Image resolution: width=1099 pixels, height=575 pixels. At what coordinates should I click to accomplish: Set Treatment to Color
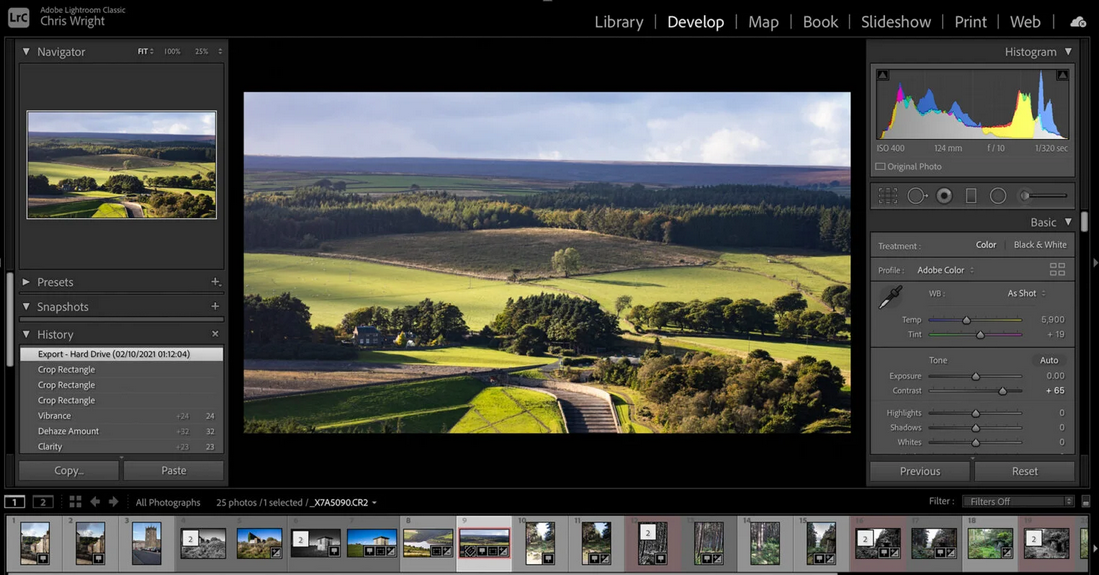click(985, 245)
